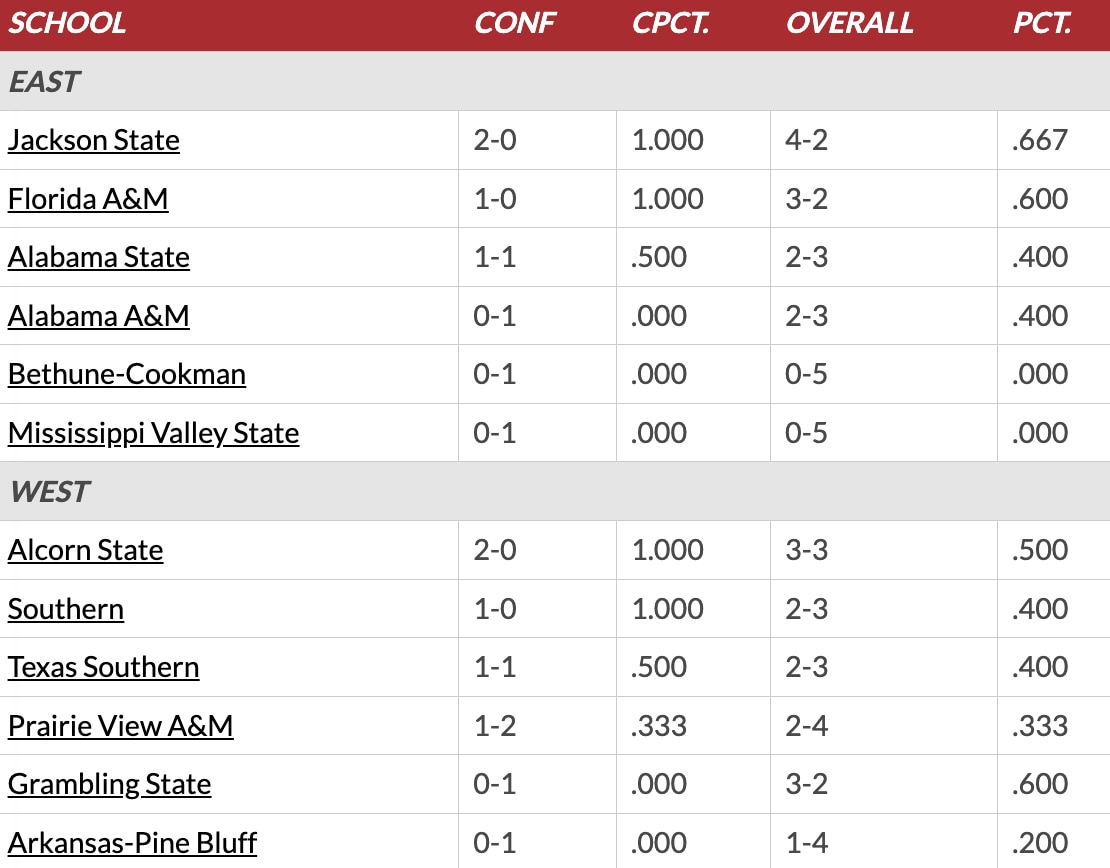Click the SCHOOL column header
The height and width of the screenshot is (868, 1110).
coord(67,23)
